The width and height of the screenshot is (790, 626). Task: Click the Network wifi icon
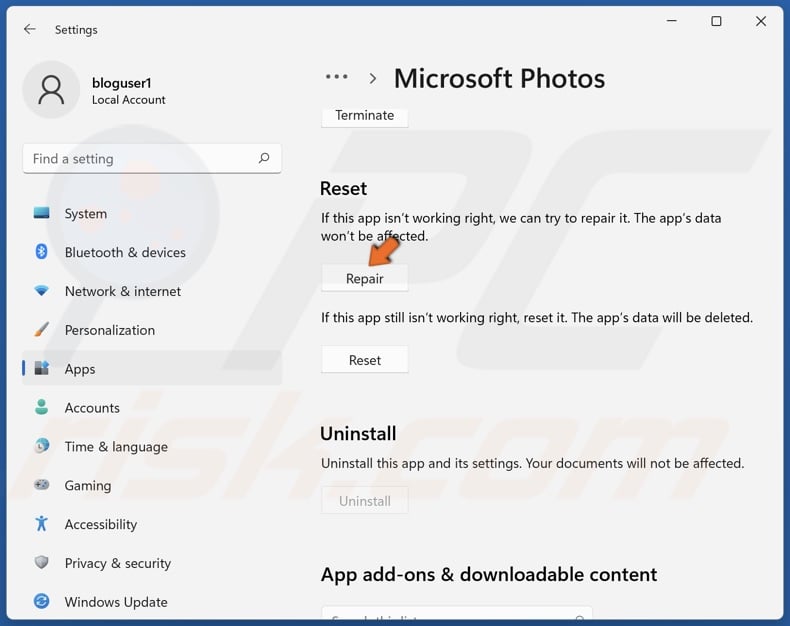pos(41,291)
